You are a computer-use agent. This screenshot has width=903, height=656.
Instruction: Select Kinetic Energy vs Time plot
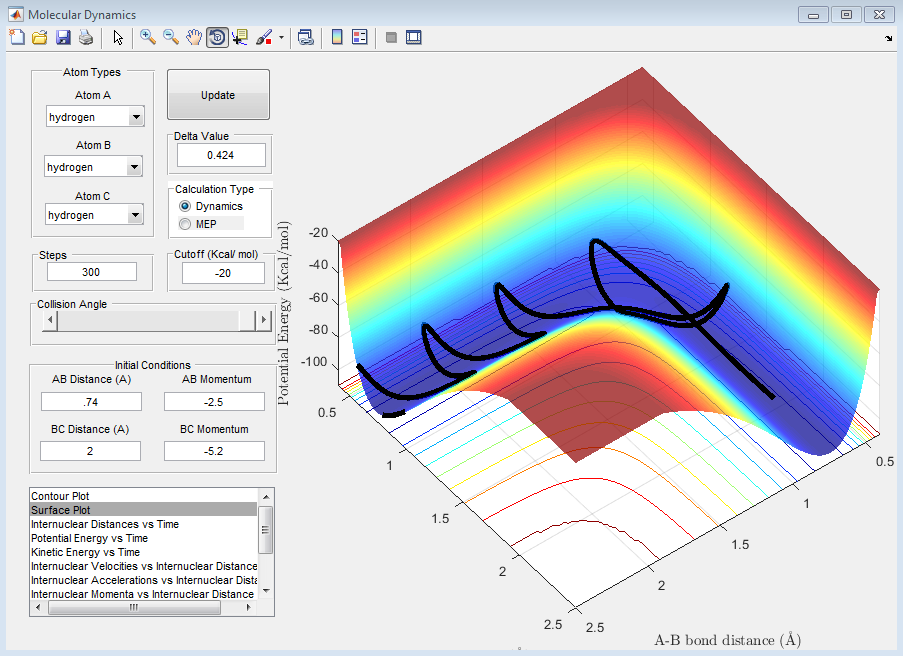tap(85, 552)
